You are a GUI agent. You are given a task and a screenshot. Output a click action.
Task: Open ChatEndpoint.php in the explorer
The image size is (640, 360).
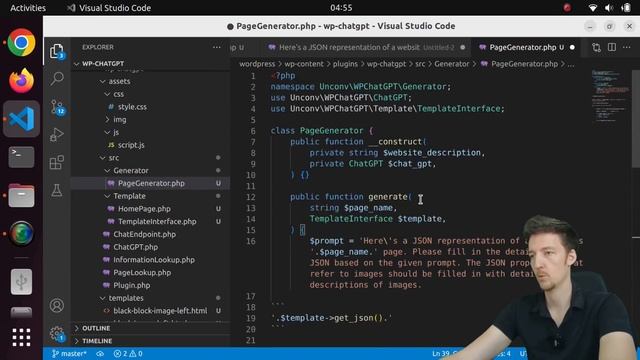(x=151, y=234)
